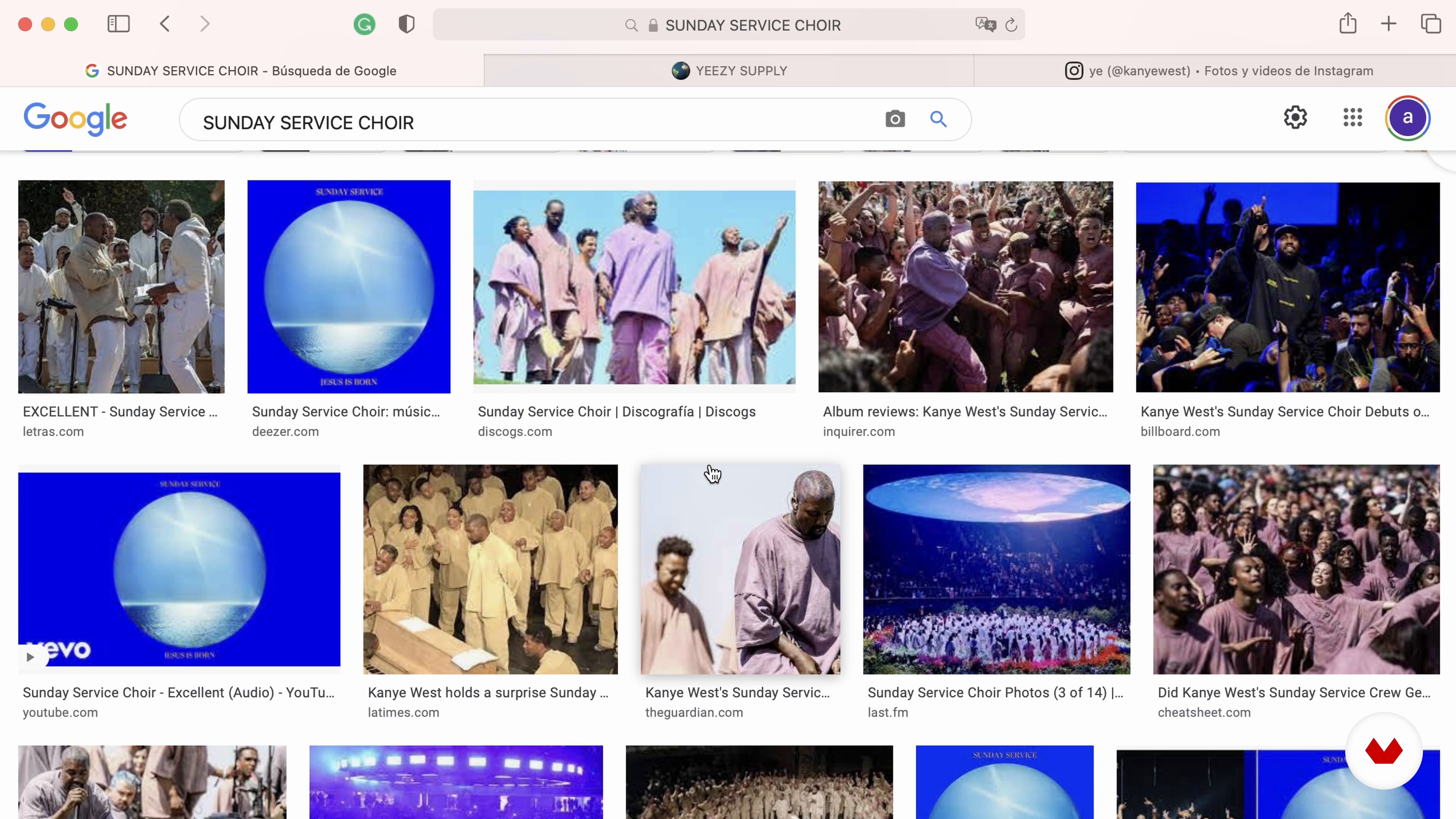This screenshot has height=819, width=1456.
Task: Toggle the Safari sidebar icon
Action: [x=119, y=24]
